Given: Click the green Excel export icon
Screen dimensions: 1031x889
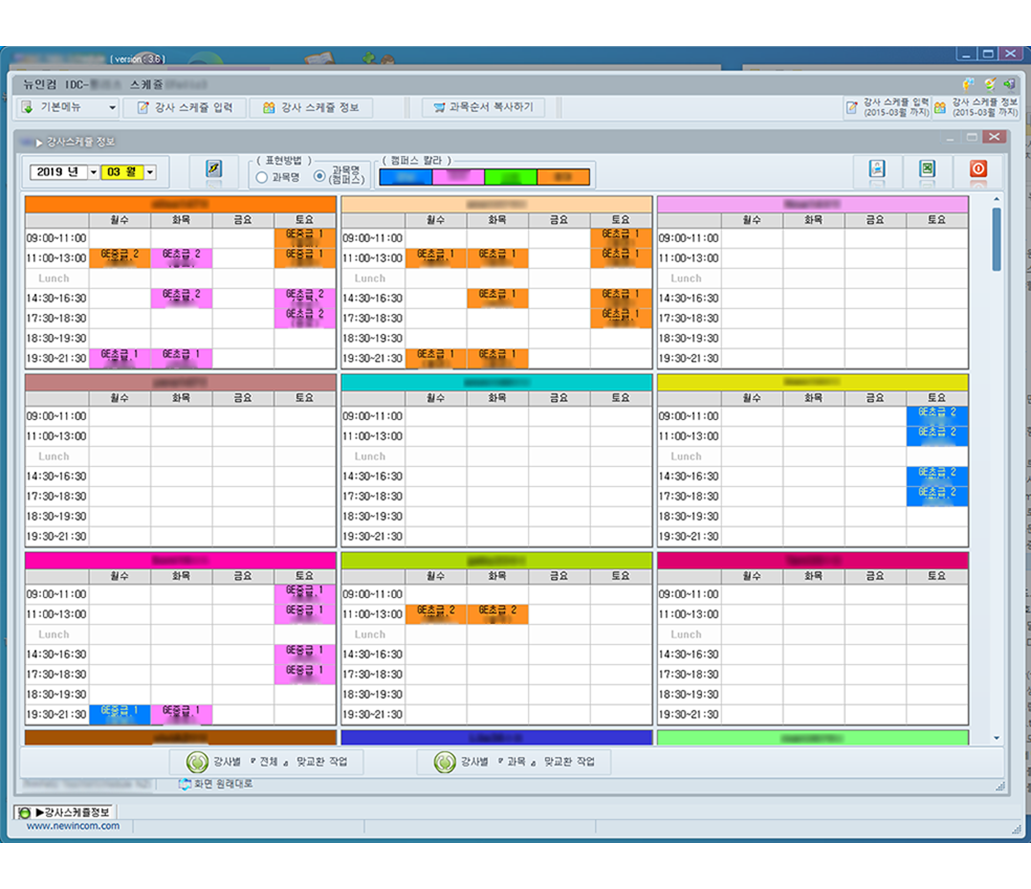Looking at the screenshot, I should (927, 169).
